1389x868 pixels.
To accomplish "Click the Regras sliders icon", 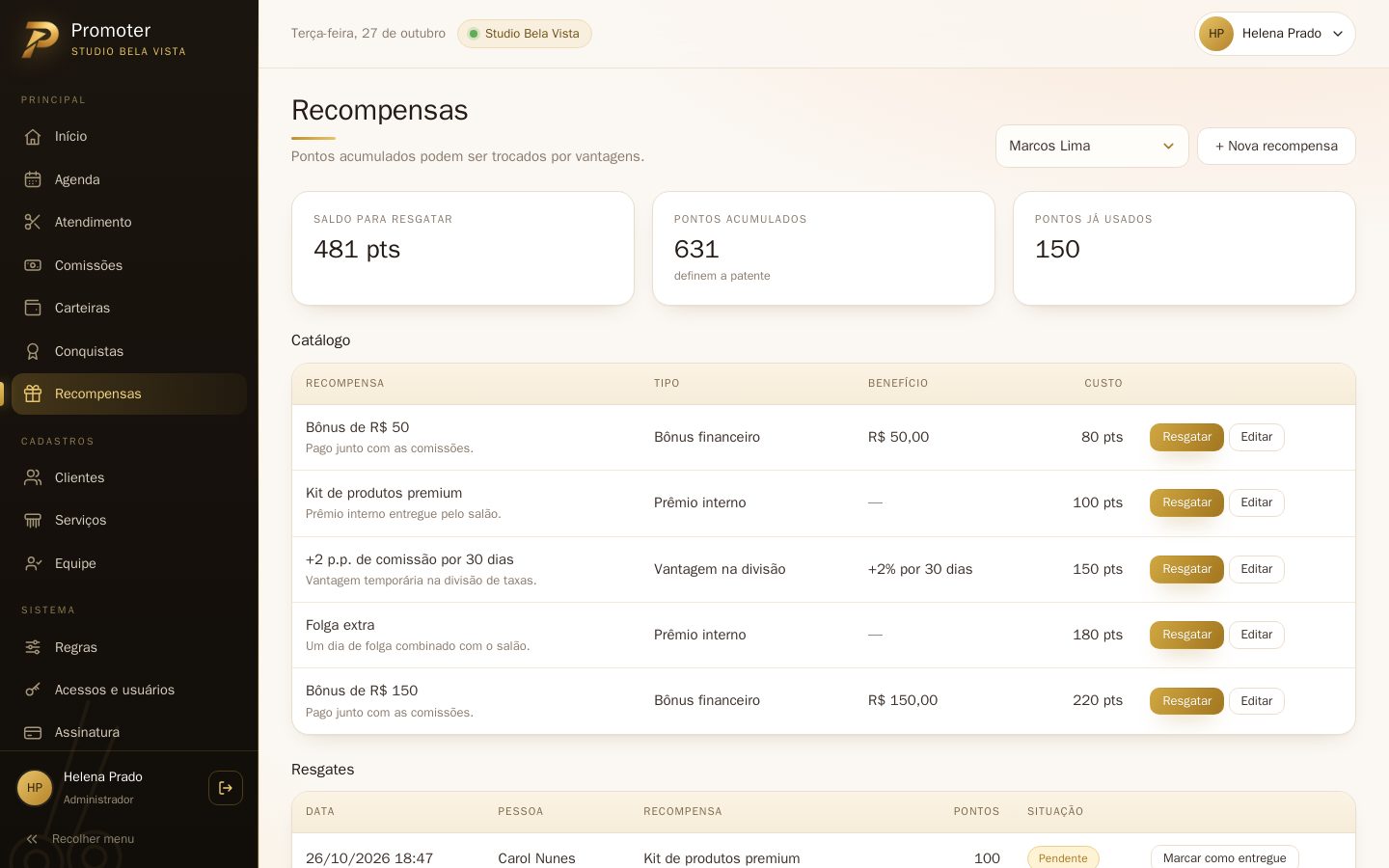I will (33, 647).
